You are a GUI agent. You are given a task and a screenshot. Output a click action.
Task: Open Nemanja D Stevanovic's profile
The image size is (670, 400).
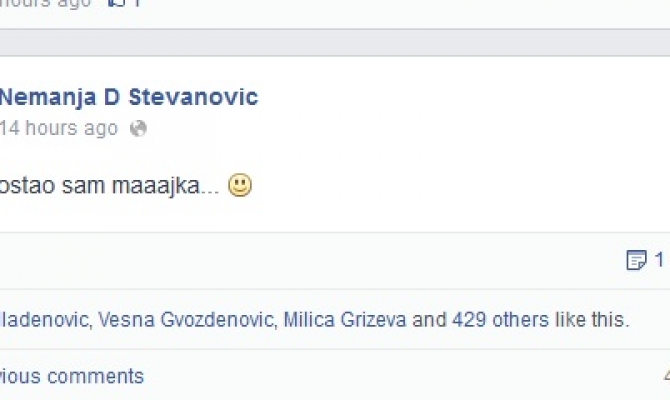point(129,97)
